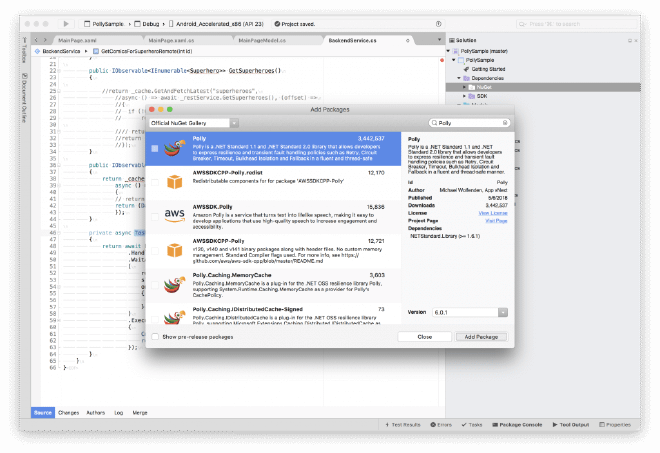Viewport: 660px width, 453px height.
Task: Open the Android_Accelerated_x86 device selector
Action: point(216,24)
